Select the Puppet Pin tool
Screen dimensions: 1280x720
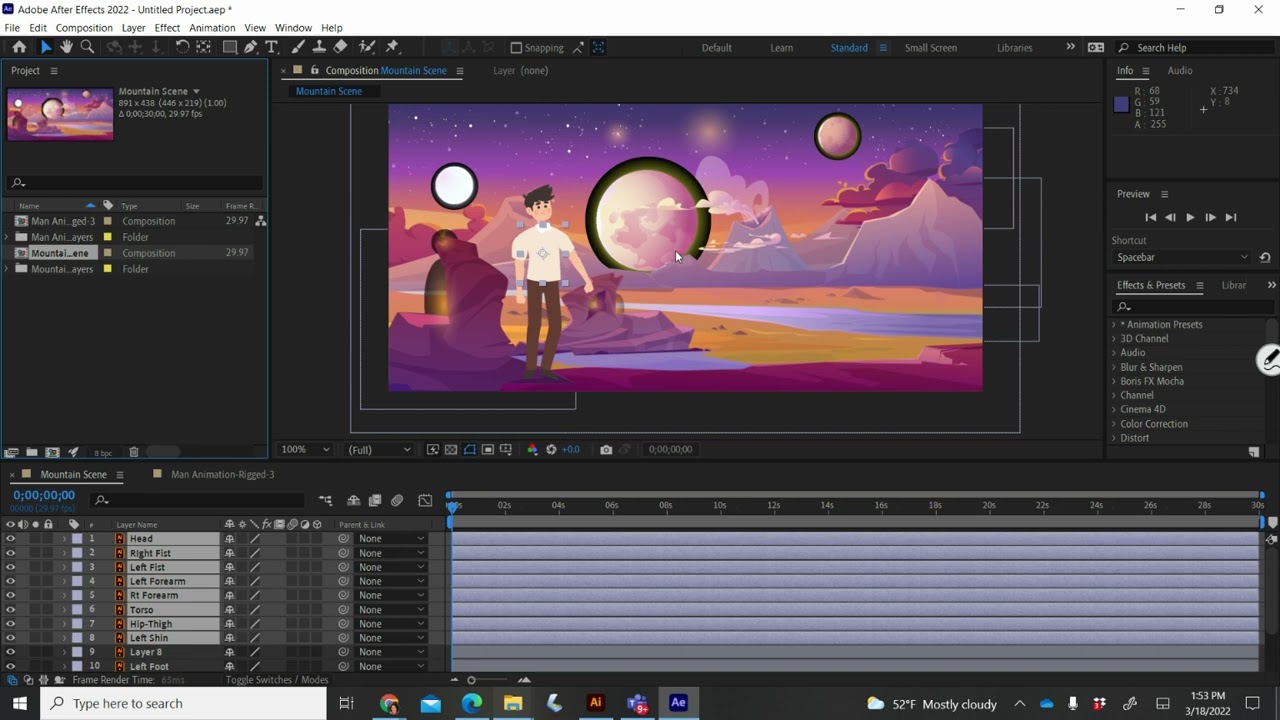[x=392, y=47]
